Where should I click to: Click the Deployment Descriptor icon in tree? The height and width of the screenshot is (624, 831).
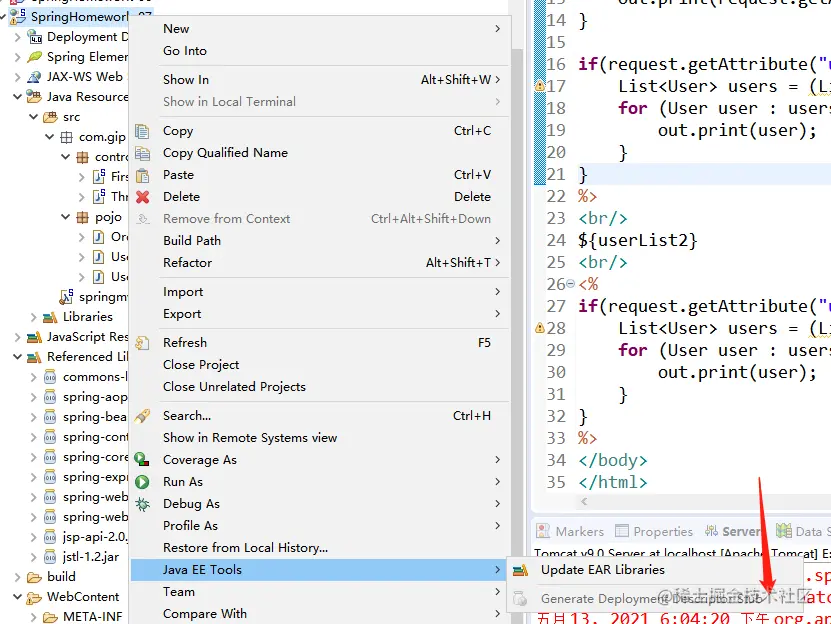(x=34, y=37)
